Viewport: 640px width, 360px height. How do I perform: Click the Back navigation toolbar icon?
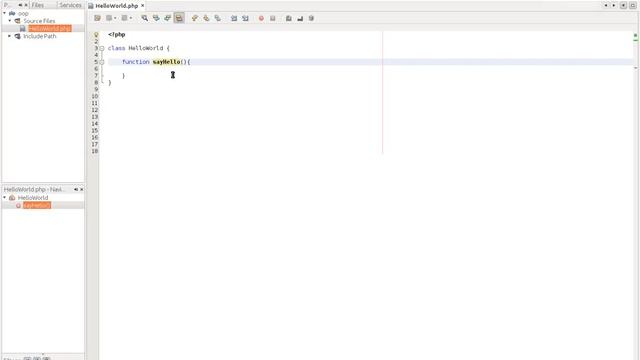click(109, 18)
